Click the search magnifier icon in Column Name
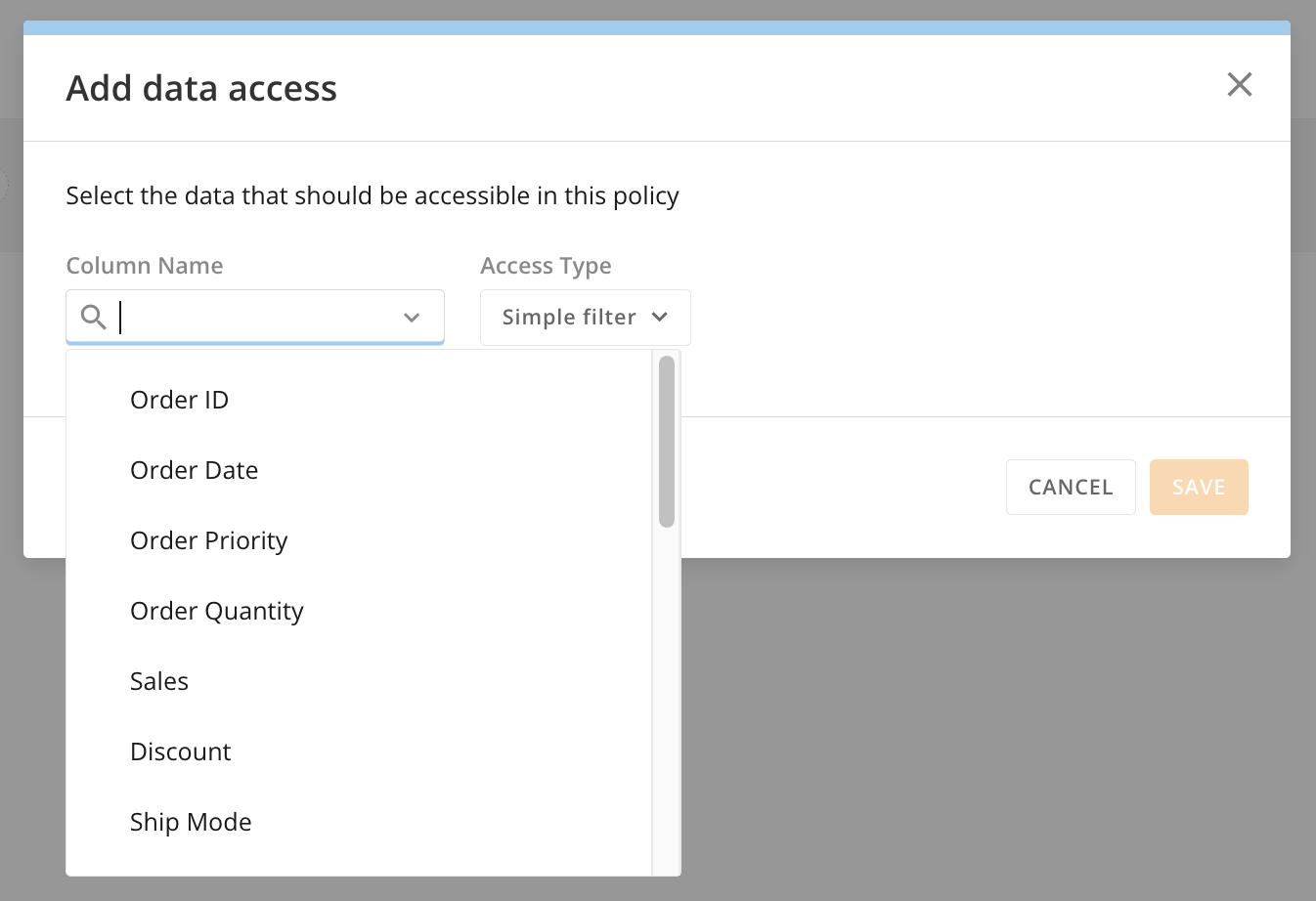The width and height of the screenshot is (1316, 901). point(94,317)
